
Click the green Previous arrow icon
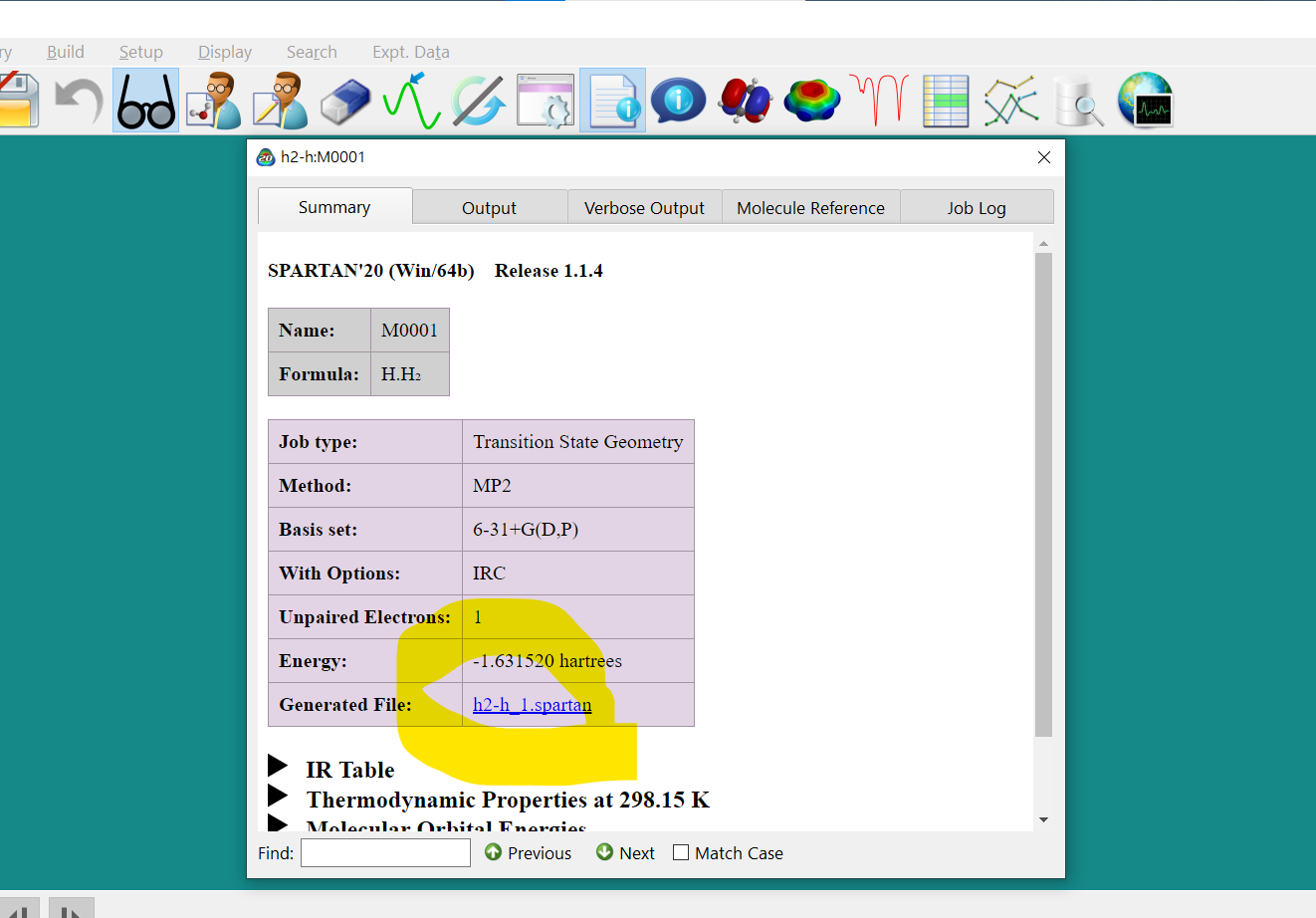(493, 852)
